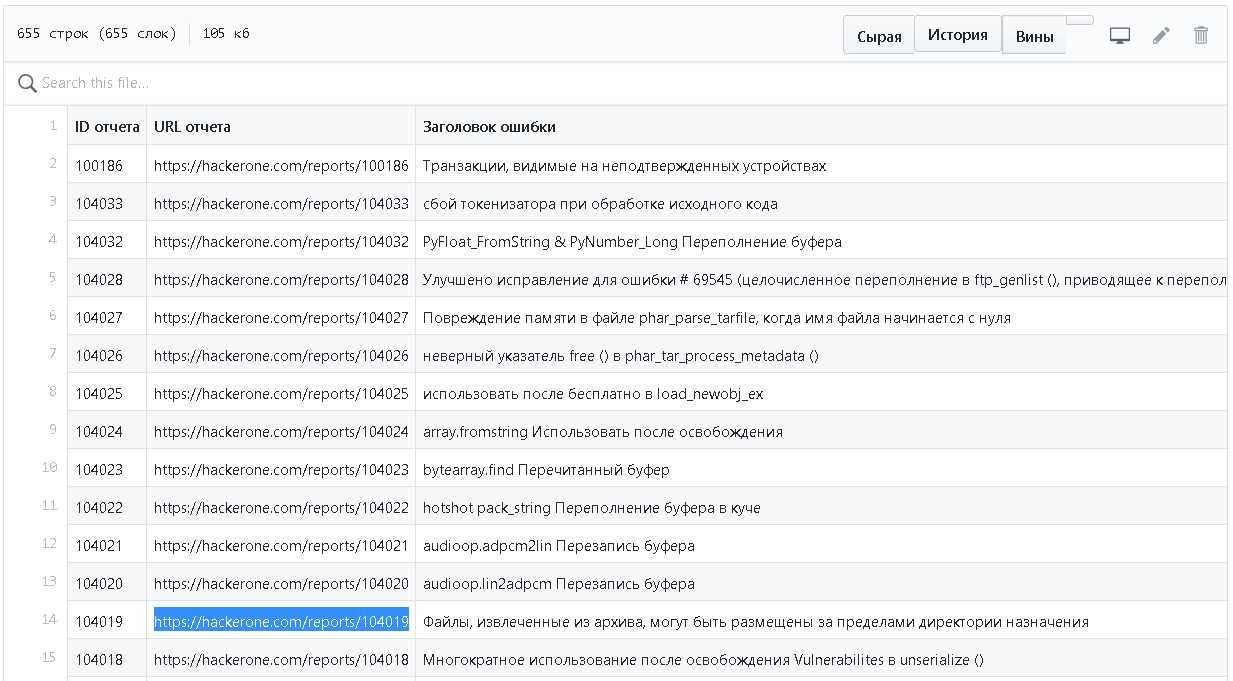
Task: Click the Заголовок ошибки column header
Action: [x=489, y=127]
